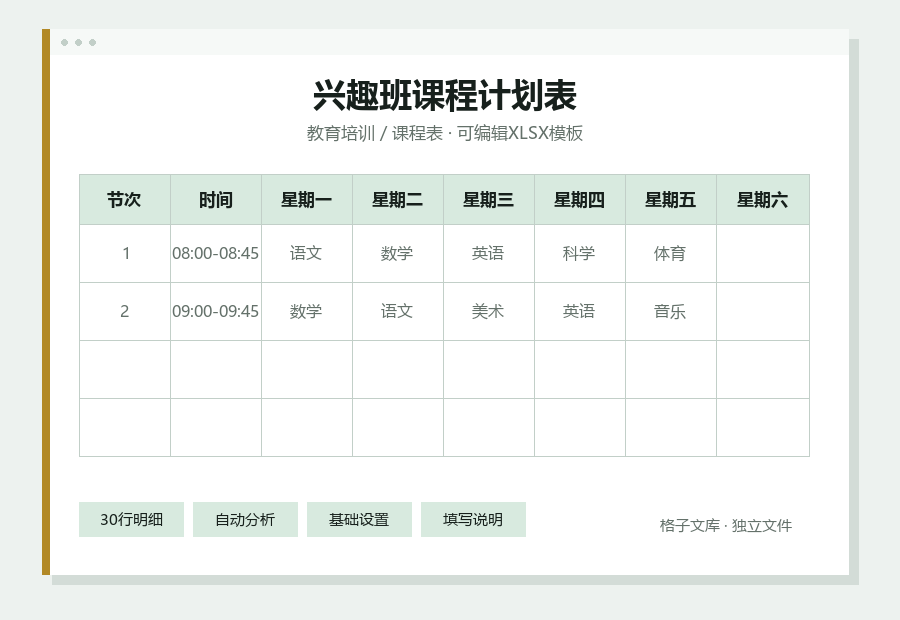Click the 星期四 column header
Image resolution: width=900 pixels, height=620 pixels.
(x=580, y=200)
